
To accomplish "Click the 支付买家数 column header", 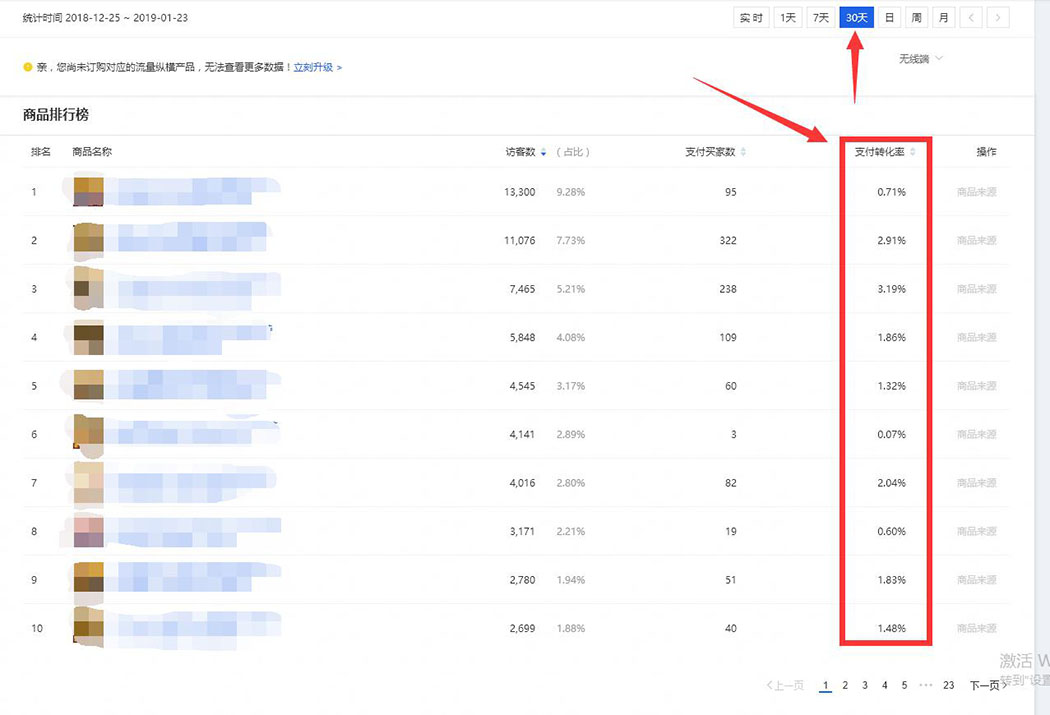I will coord(710,152).
